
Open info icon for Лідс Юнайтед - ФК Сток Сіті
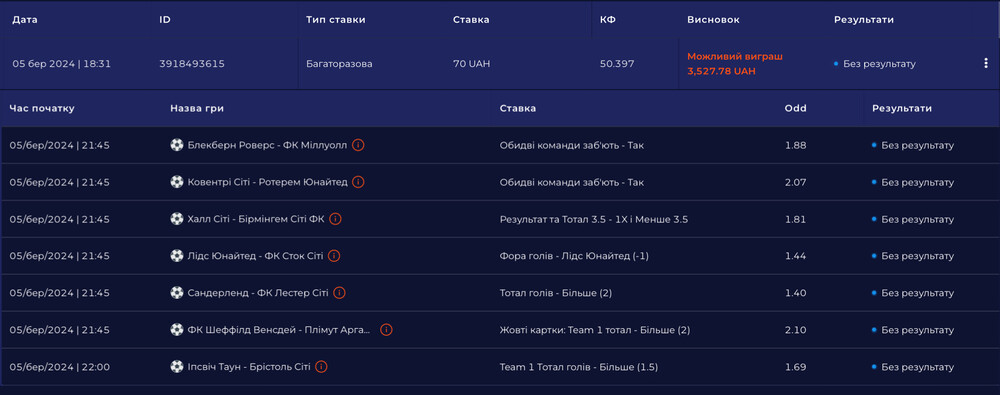click(x=334, y=256)
